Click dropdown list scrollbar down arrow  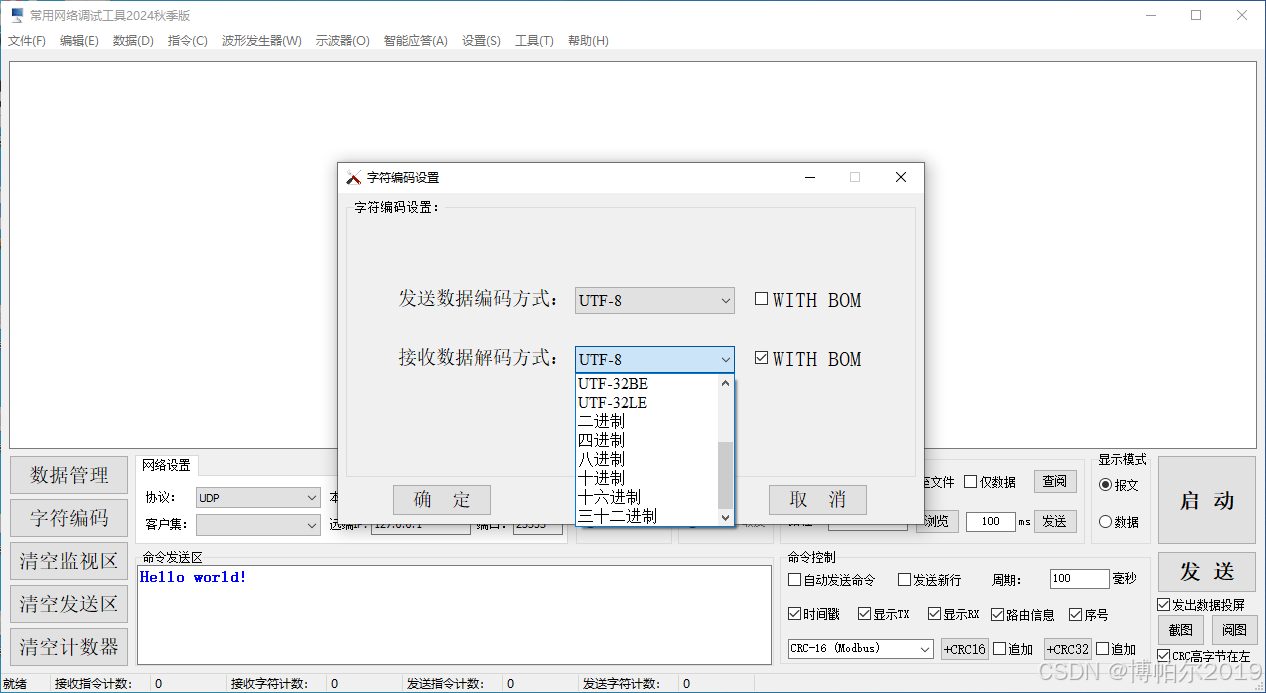[726, 517]
